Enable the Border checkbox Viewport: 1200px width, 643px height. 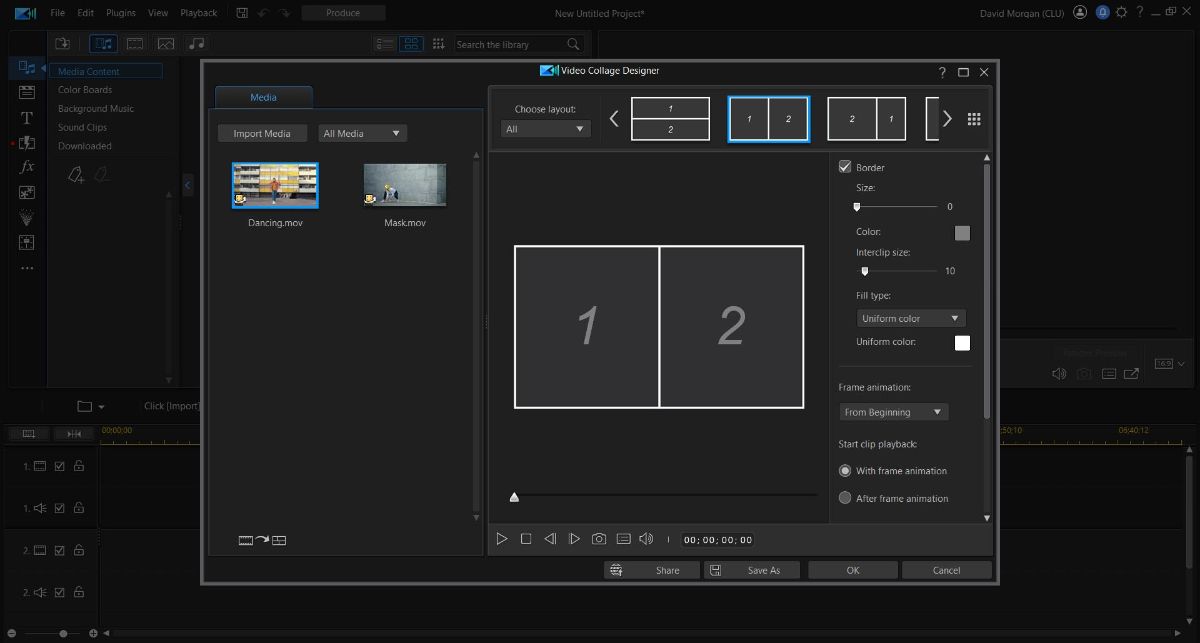845,167
